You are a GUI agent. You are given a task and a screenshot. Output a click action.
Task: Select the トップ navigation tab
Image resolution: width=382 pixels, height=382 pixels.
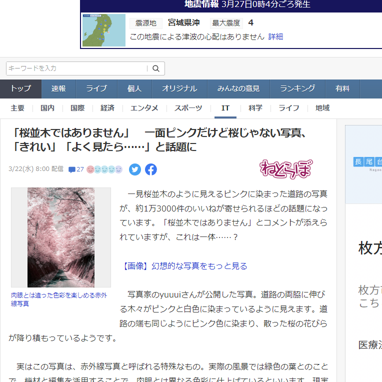tap(21, 89)
